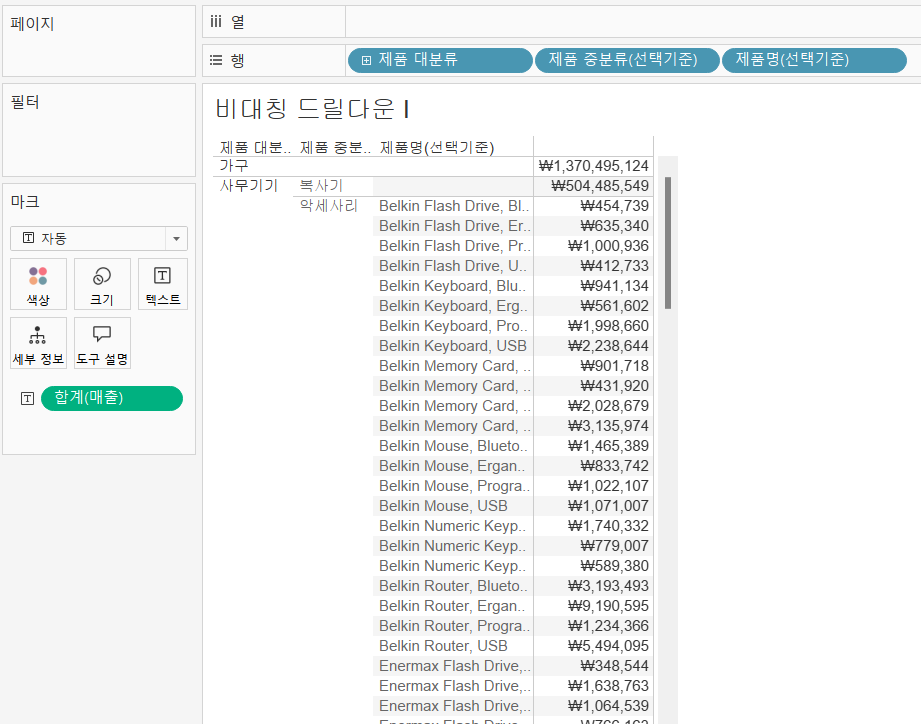Click the text mark icon beside 합계(매출)
The width and height of the screenshot is (921, 724).
[28, 399]
